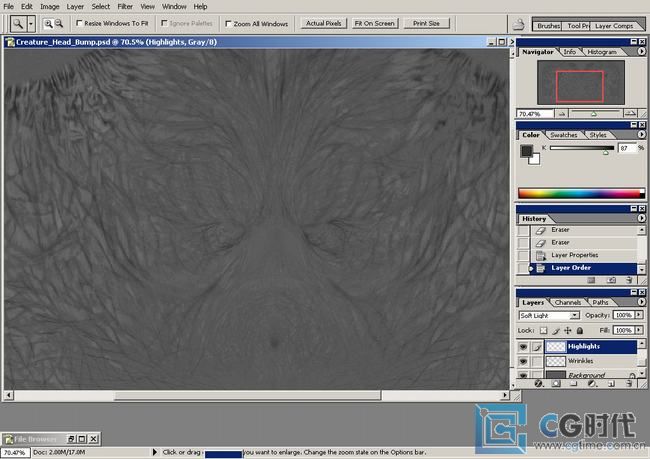This screenshot has height=459, width=650.
Task: Open the Edit menu
Action: click(x=27, y=7)
